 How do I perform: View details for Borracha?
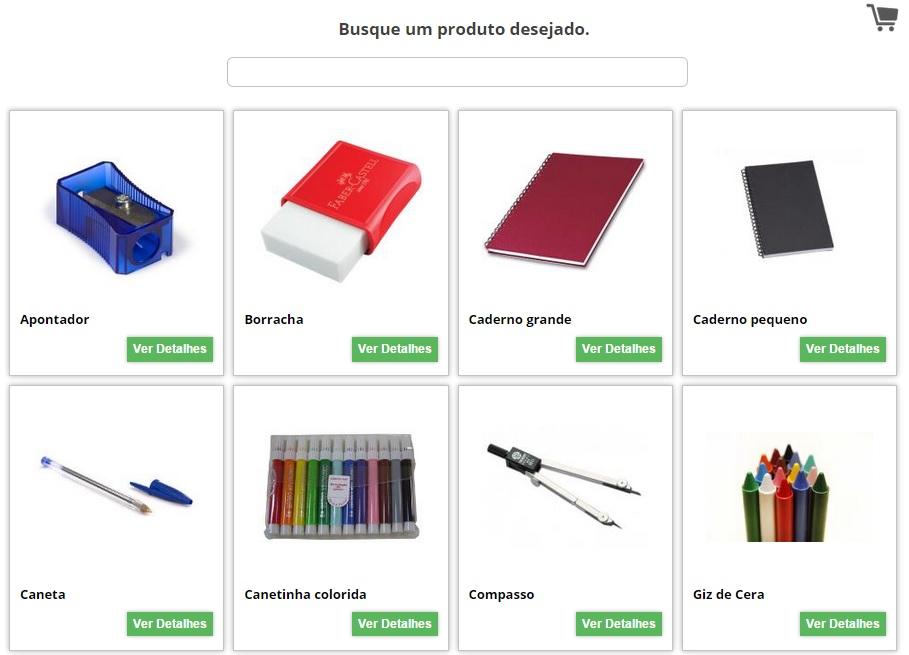pos(395,349)
